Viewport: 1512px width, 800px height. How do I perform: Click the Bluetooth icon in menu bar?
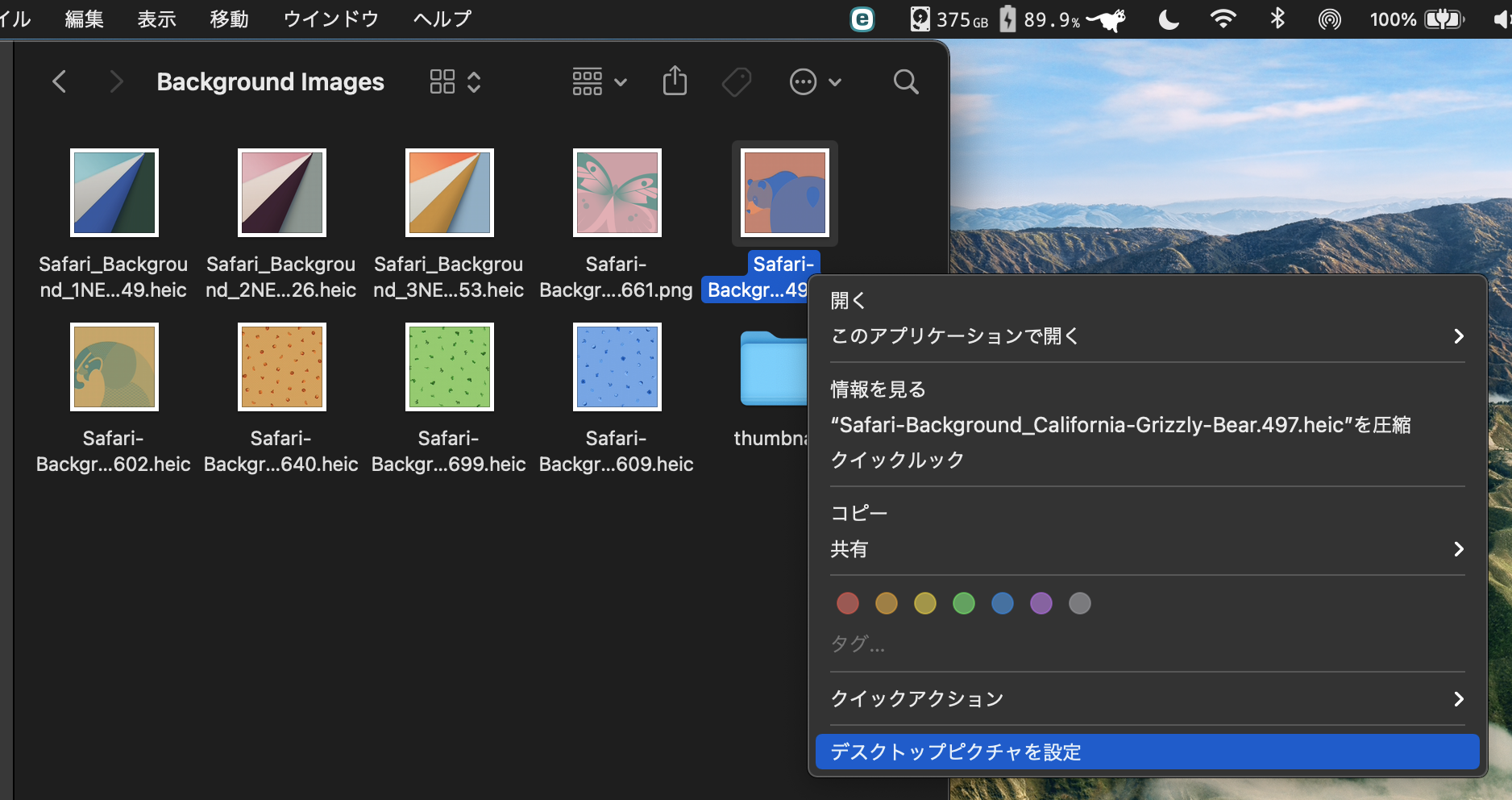[x=1277, y=19]
